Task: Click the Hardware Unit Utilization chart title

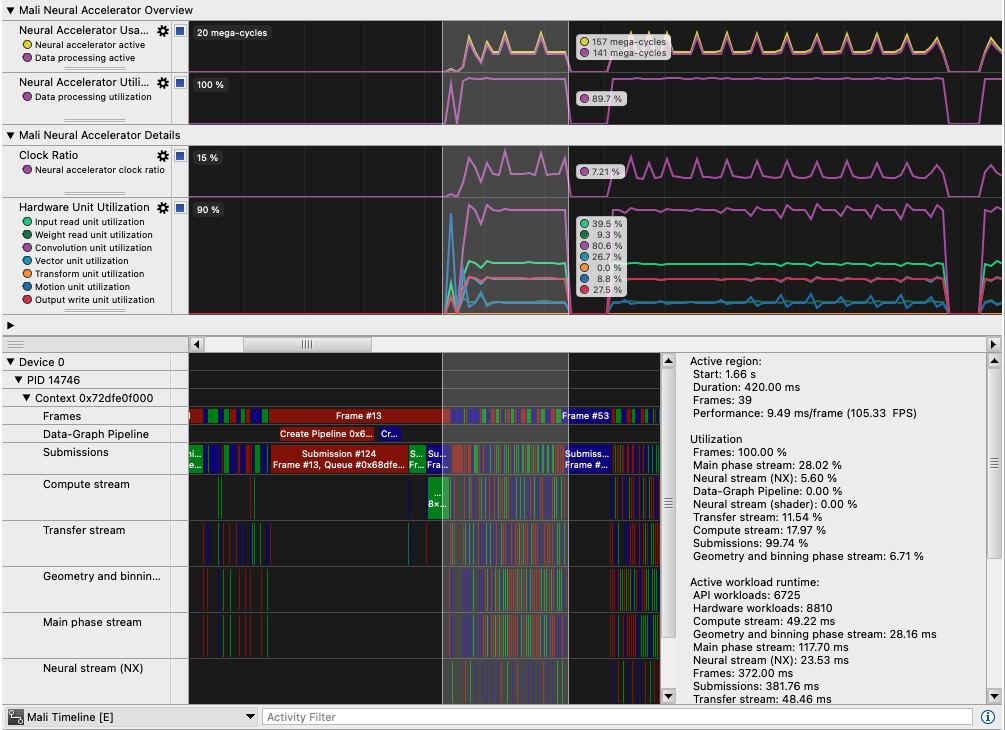Action: (84, 207)
